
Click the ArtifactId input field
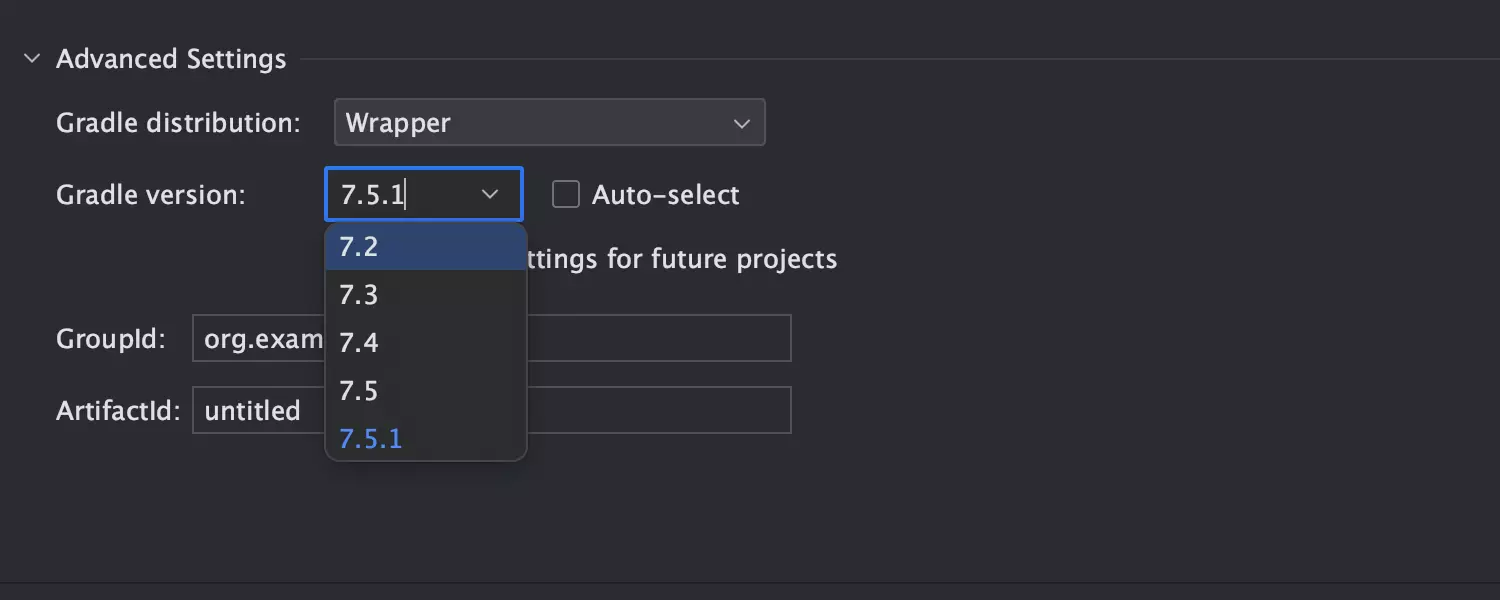point(660,410)
